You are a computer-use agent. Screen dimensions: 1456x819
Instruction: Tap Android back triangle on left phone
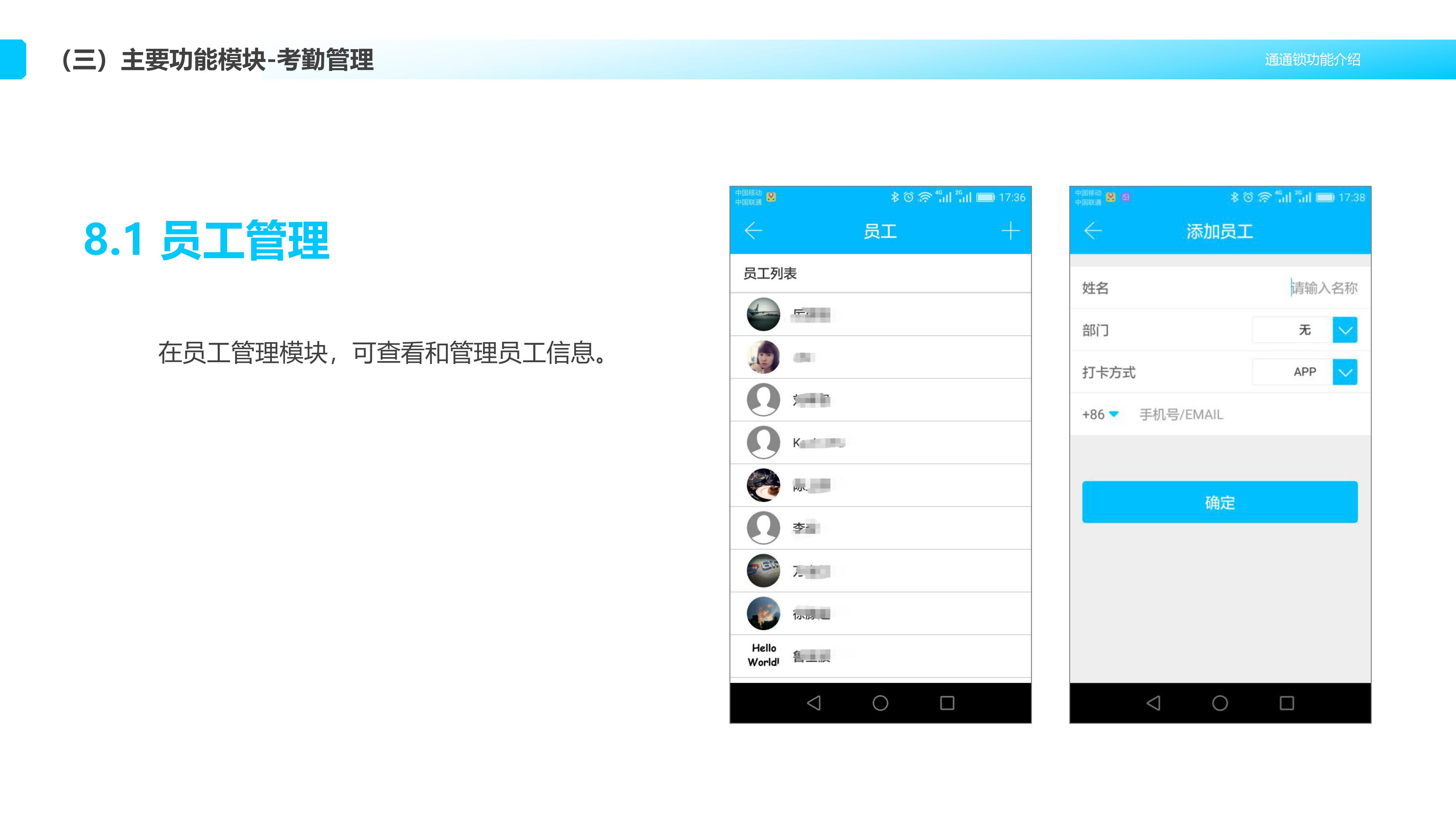pyautogui.click(x=814, y=703)
